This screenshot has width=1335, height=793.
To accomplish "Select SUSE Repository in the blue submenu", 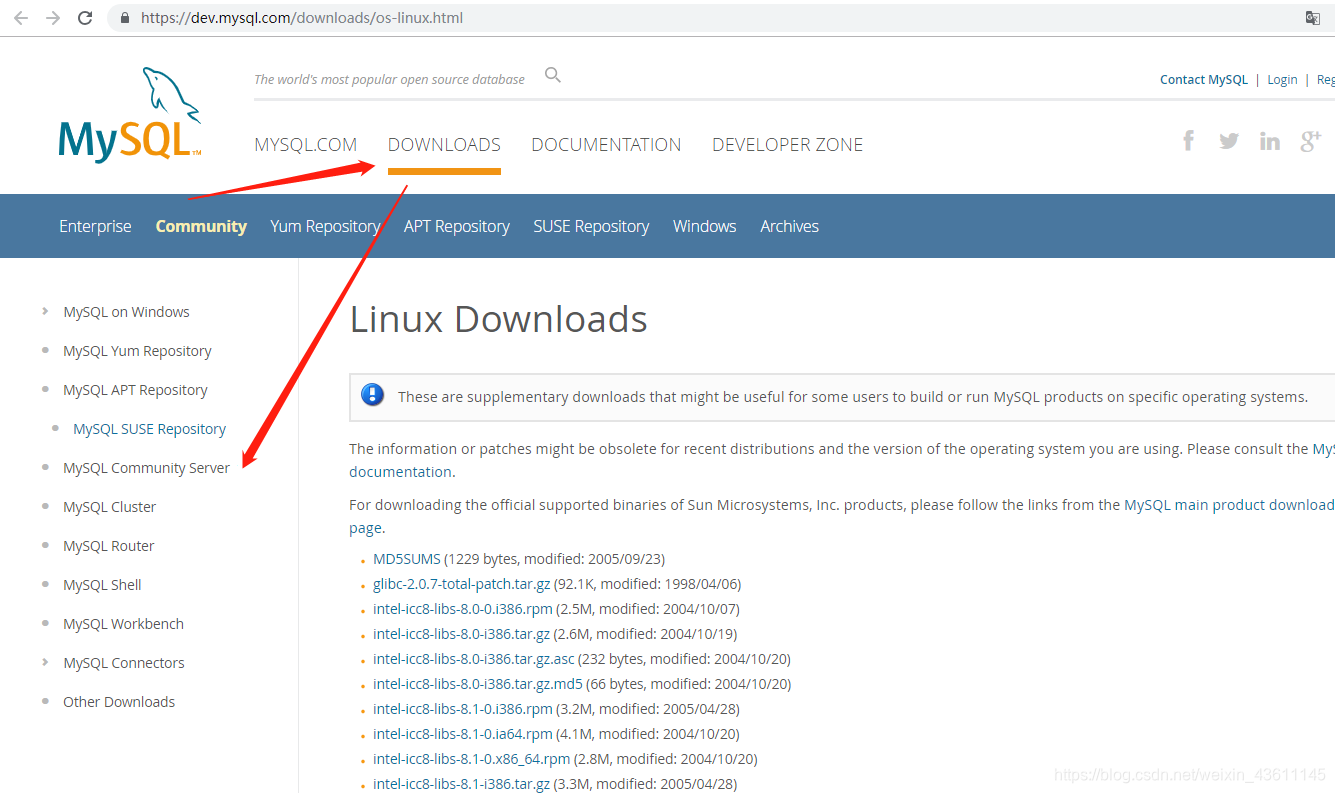I will pos(591,226).
